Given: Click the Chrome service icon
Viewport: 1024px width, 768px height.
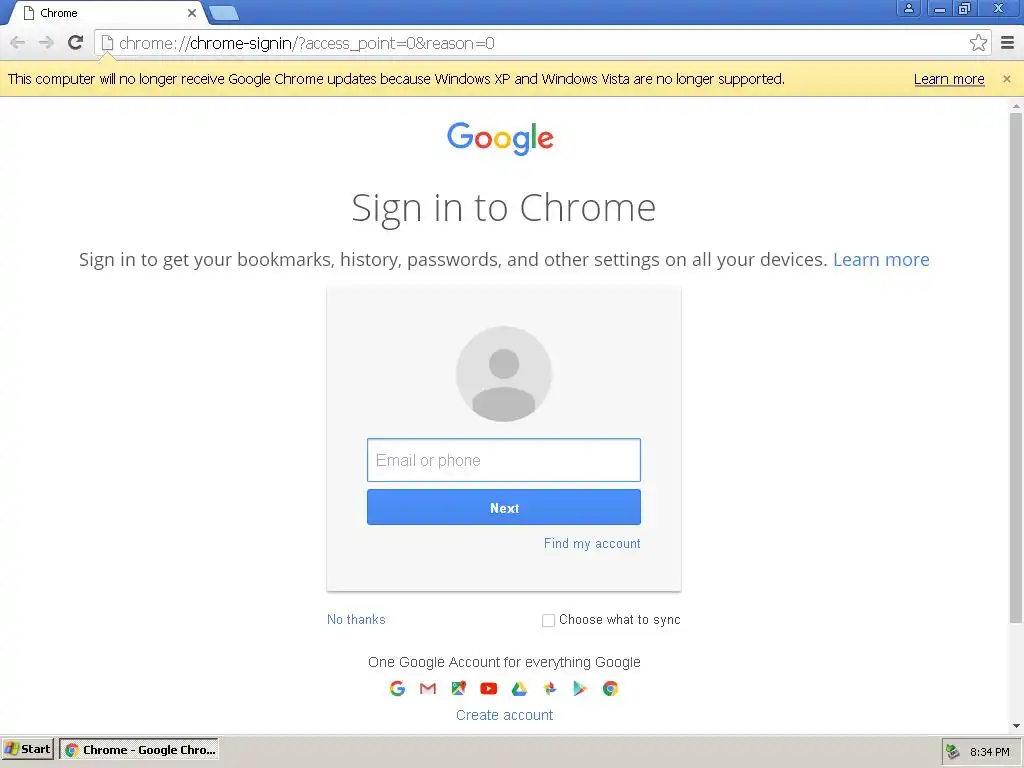Looking at the screenshot, I should point(611,688).
